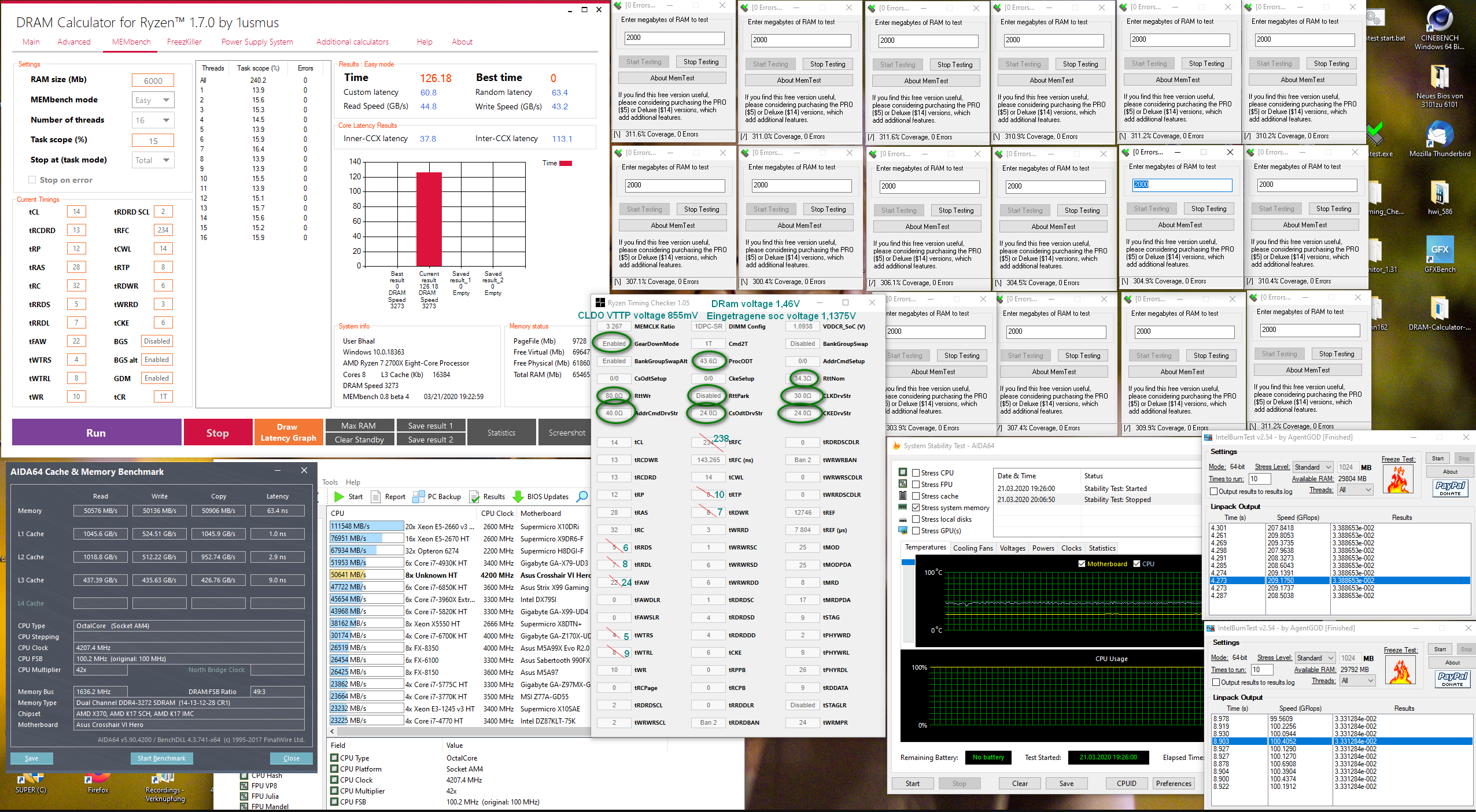The image size is (1476, 812).
Task: Click the flame icon in IntelBurnTest
Action: [1399, 479]
